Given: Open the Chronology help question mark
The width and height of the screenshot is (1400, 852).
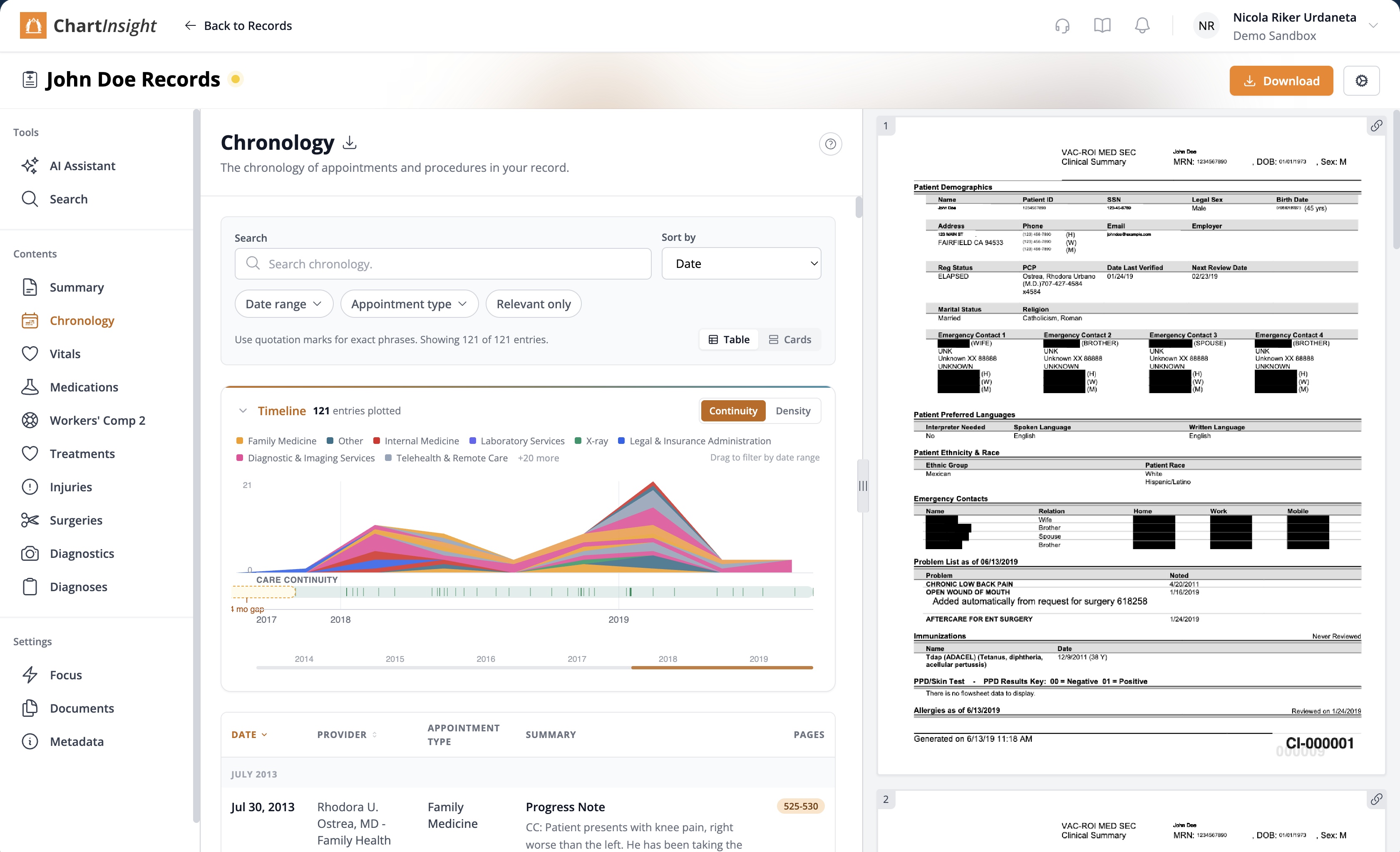Looking at the screenshot, I should pyautogui.click(x=830, y=144).
